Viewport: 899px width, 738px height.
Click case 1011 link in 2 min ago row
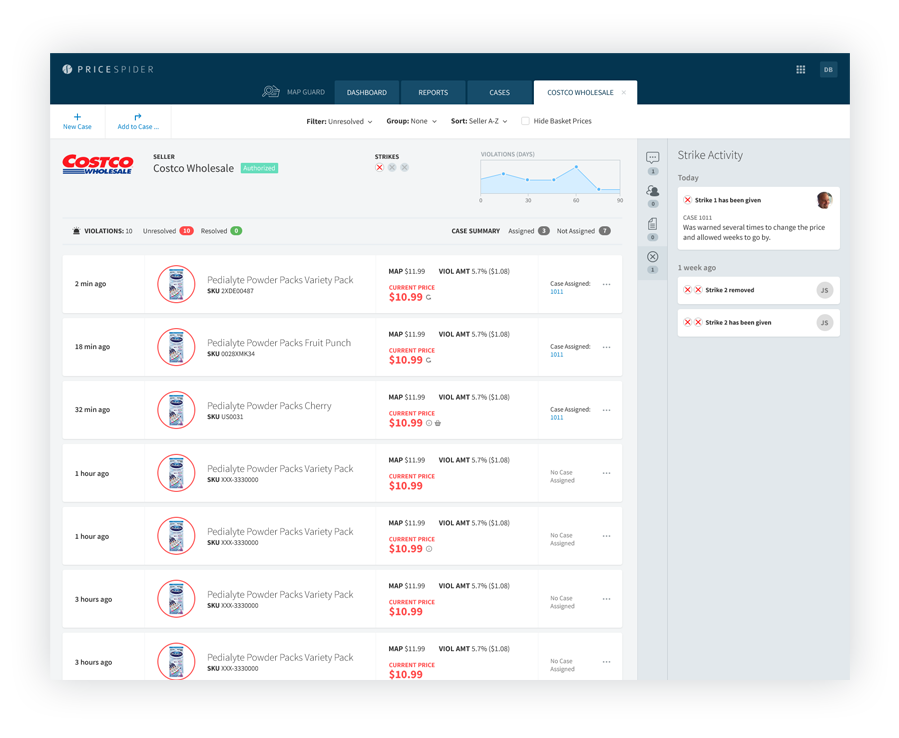pos(557,292)
